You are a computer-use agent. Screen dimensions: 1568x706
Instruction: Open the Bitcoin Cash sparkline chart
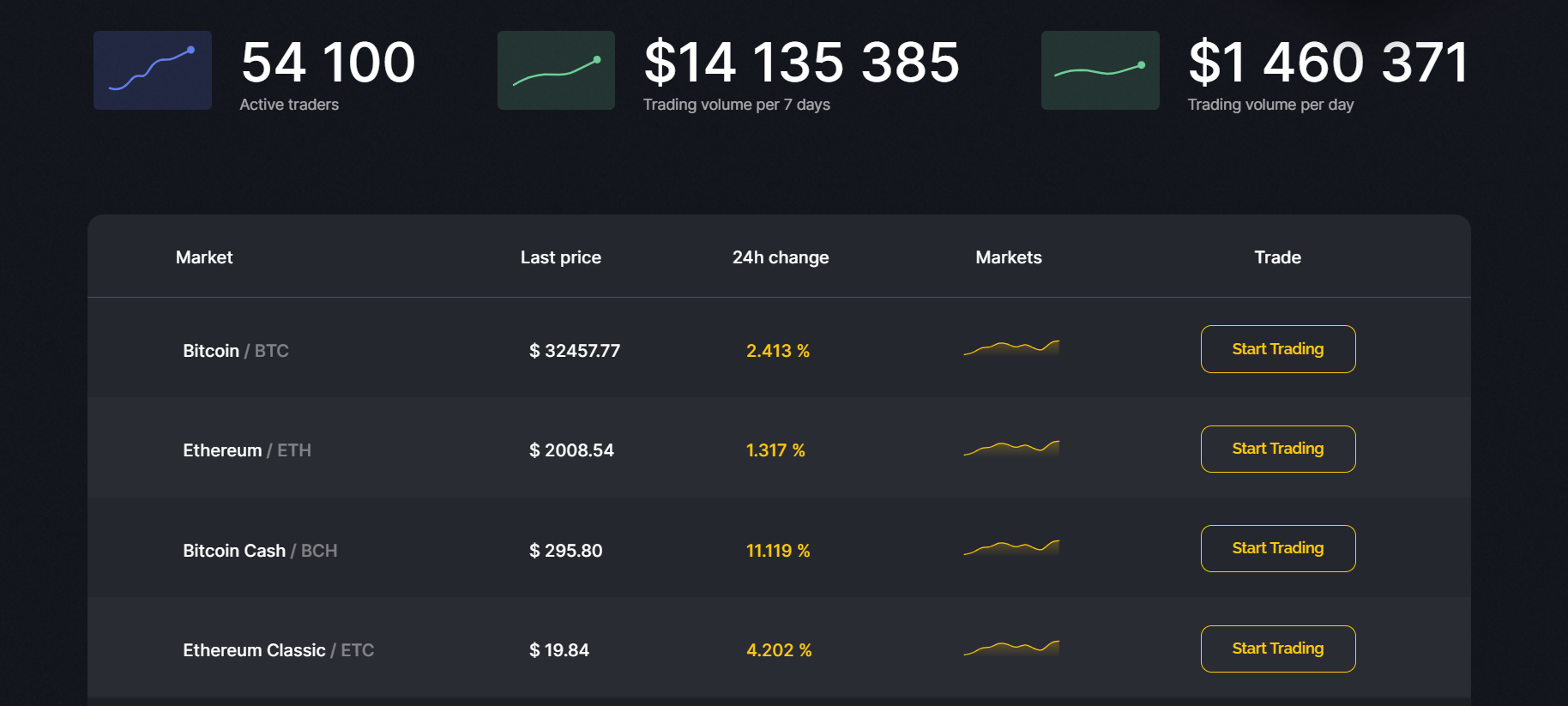point(1011,547)
